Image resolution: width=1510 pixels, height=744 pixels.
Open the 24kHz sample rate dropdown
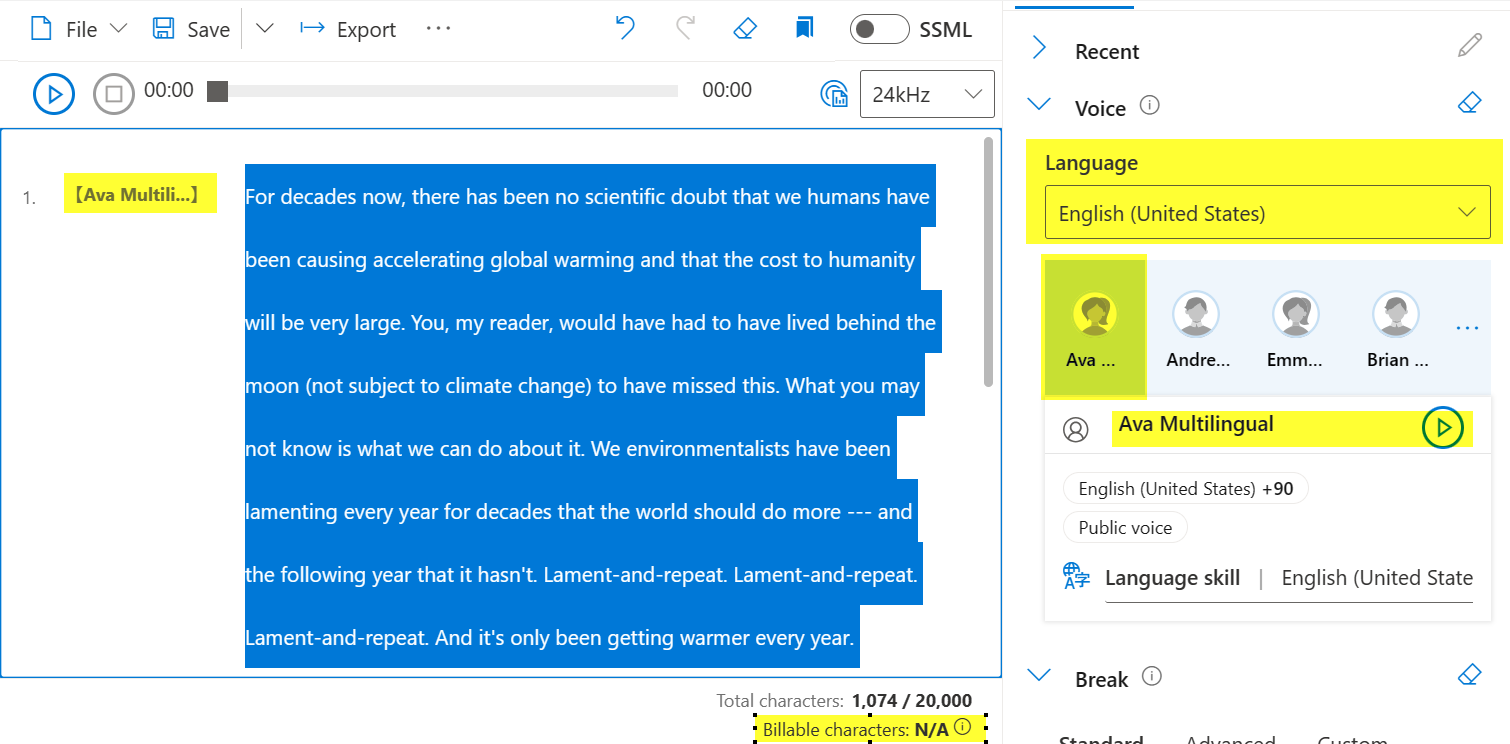927,94
